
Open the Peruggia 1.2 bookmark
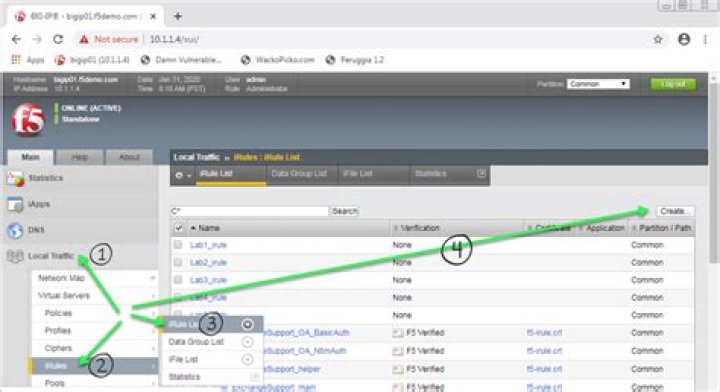[x=354, y=60]
